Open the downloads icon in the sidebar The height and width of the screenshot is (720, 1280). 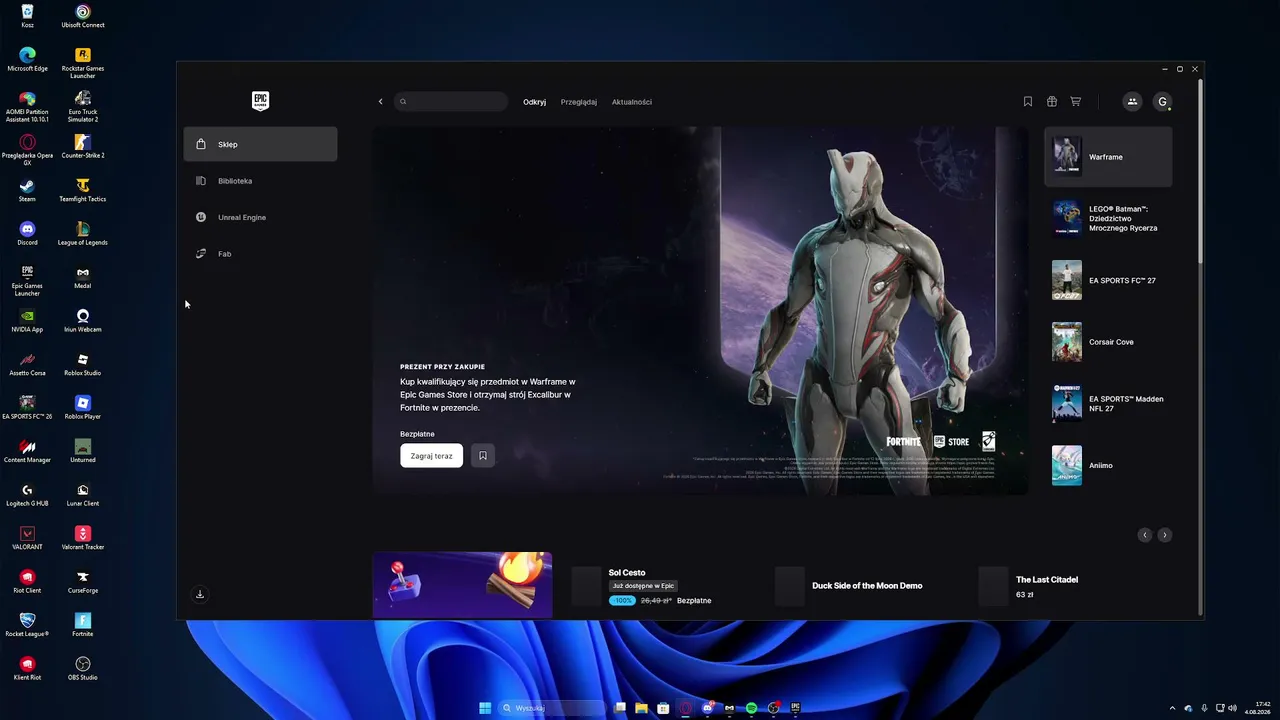coord(200,594)
